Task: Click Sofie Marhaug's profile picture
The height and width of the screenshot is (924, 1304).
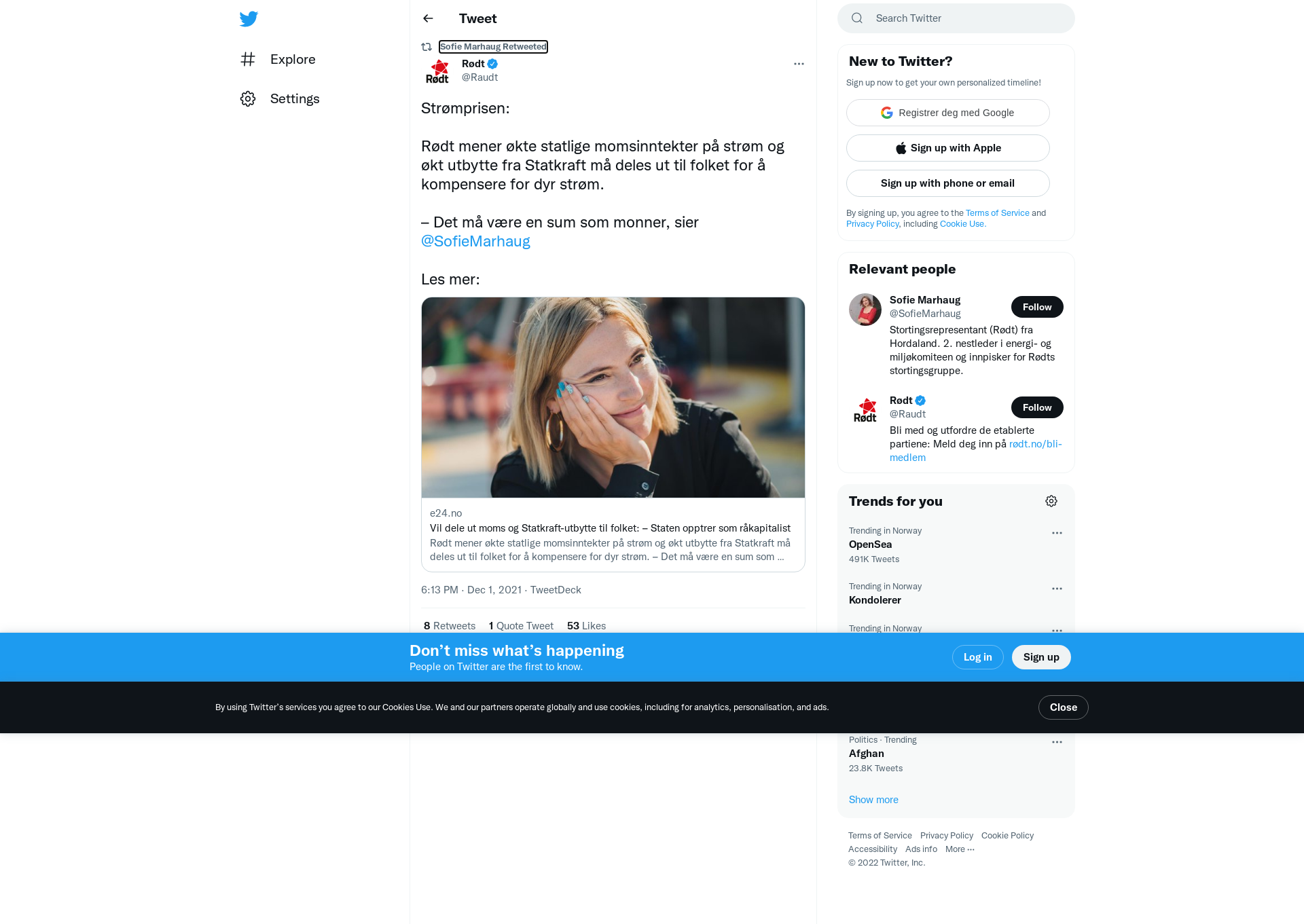Action: pyautogui.click(x=865, y=310)
